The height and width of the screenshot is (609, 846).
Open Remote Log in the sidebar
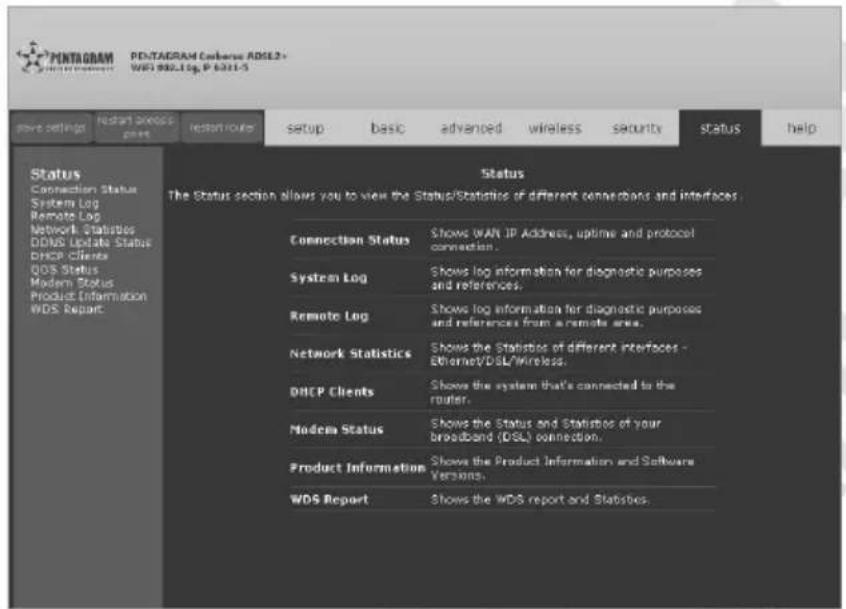pos(65,216)
